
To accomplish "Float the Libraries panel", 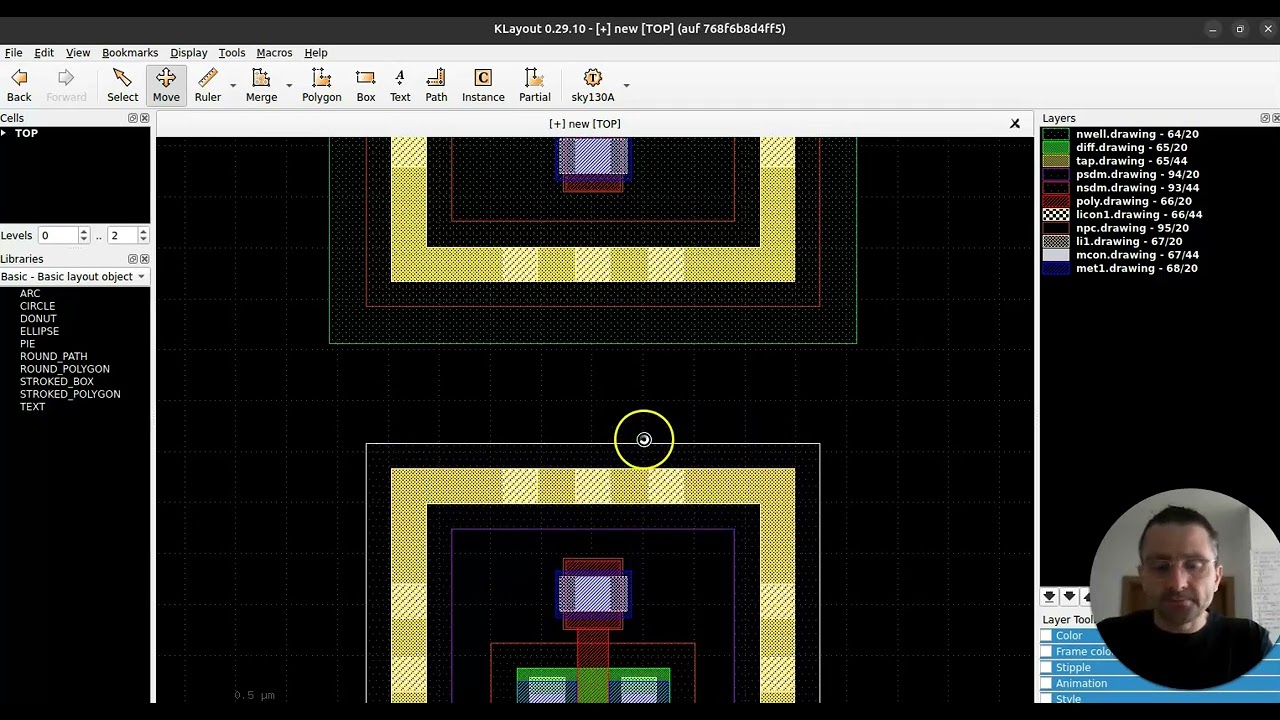I will tap(132, 259).
